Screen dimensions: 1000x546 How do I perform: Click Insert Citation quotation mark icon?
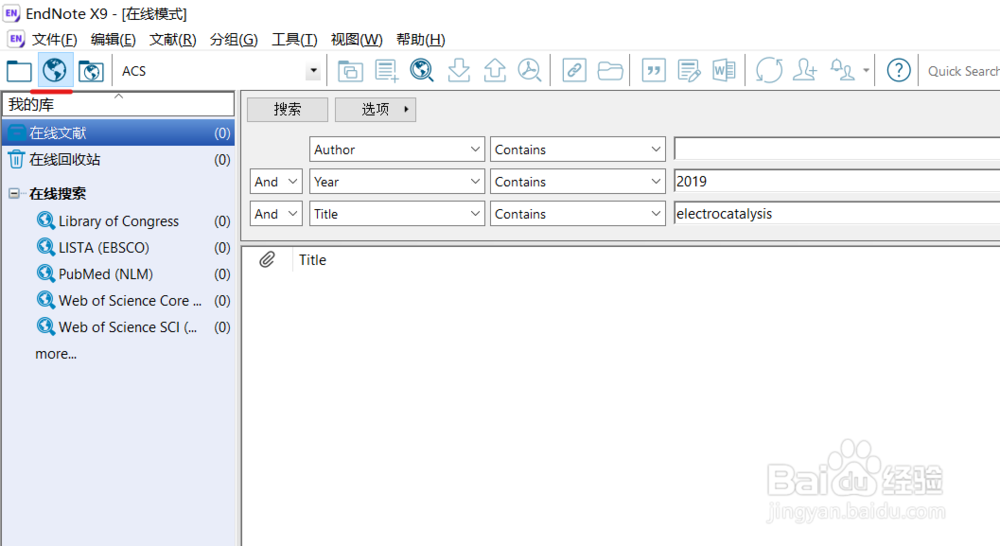654,71
